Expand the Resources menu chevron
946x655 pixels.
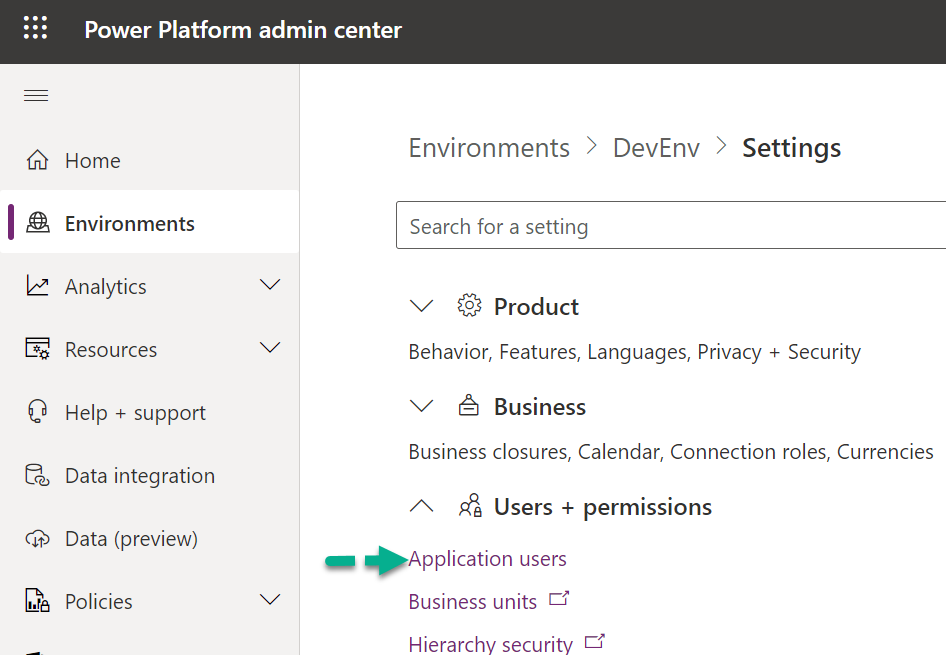(x=270, y=349)
